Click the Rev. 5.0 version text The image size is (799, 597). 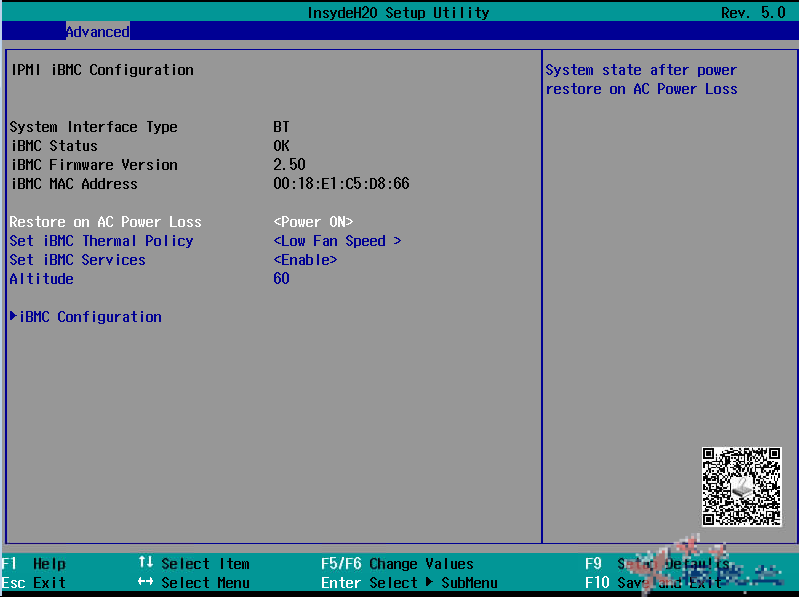tap(753, 12)
